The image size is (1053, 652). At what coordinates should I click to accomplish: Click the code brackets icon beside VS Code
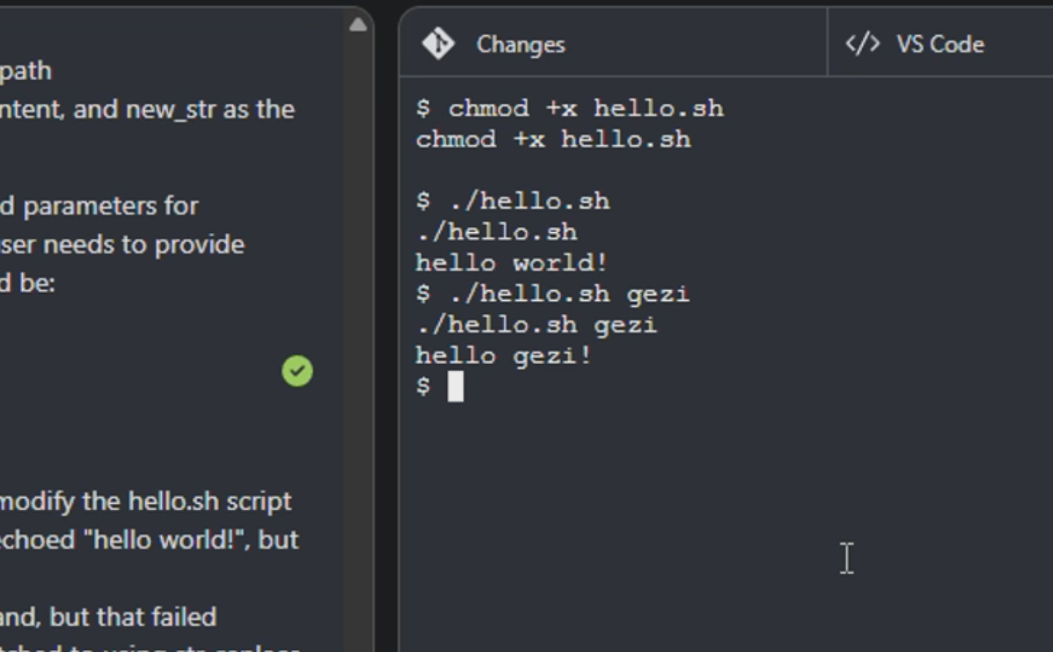pos(862,44)
